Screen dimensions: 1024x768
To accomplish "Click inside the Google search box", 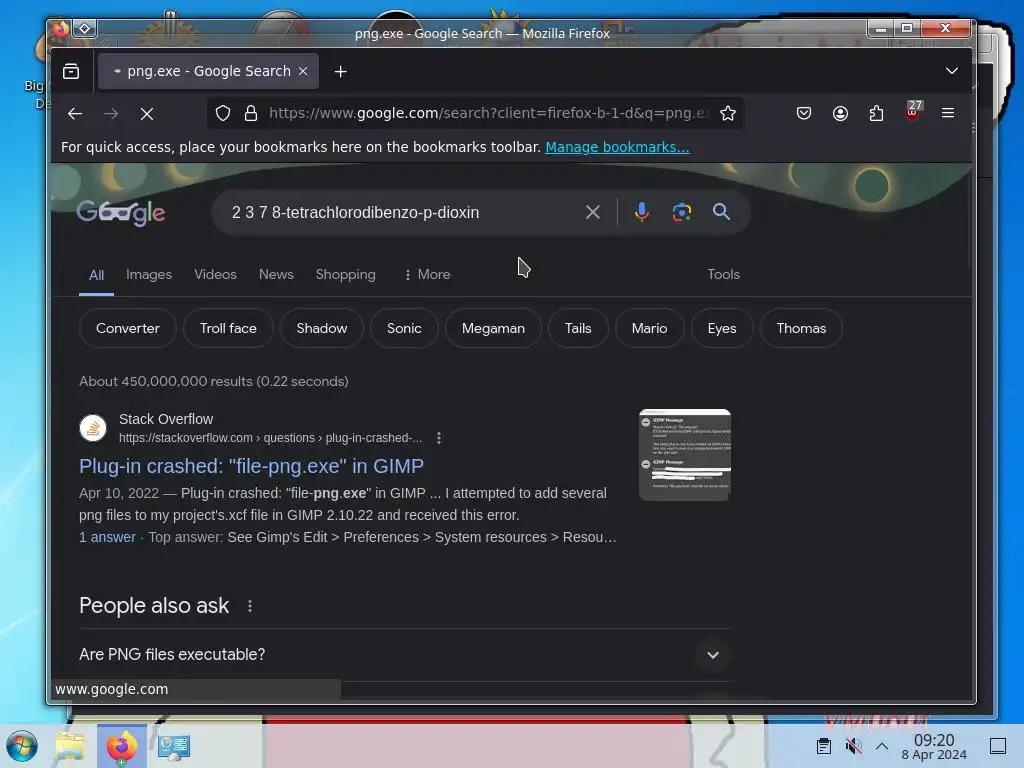I will (398, 212).
